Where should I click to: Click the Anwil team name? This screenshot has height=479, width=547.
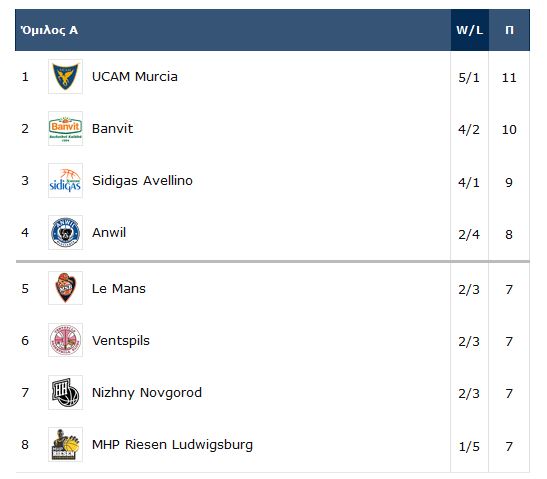click(109, 232)
